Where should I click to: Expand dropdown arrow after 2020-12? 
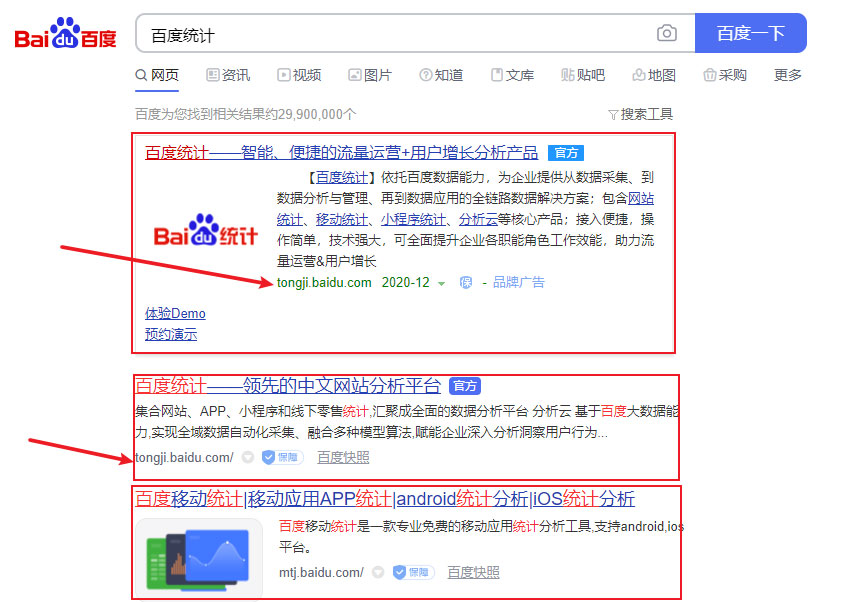(x=442, y=284)
